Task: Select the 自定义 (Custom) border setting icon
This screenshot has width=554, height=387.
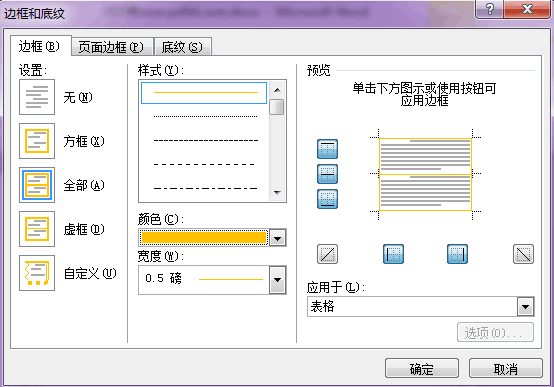Action: pos(37,273)
